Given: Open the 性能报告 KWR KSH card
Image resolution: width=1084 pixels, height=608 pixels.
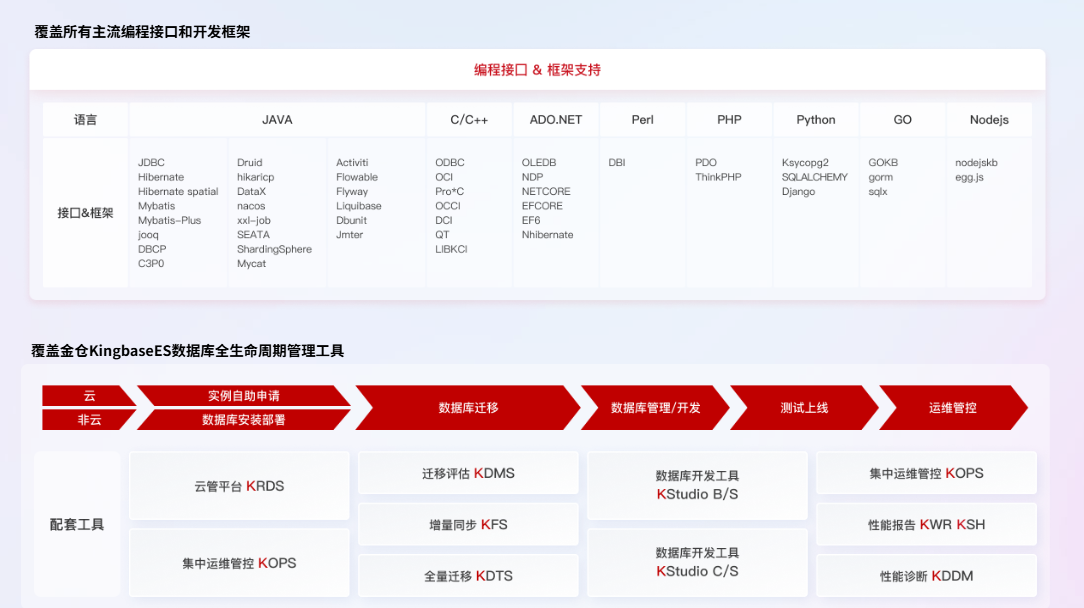Looking at the screenshot, I should coord(926,524).
